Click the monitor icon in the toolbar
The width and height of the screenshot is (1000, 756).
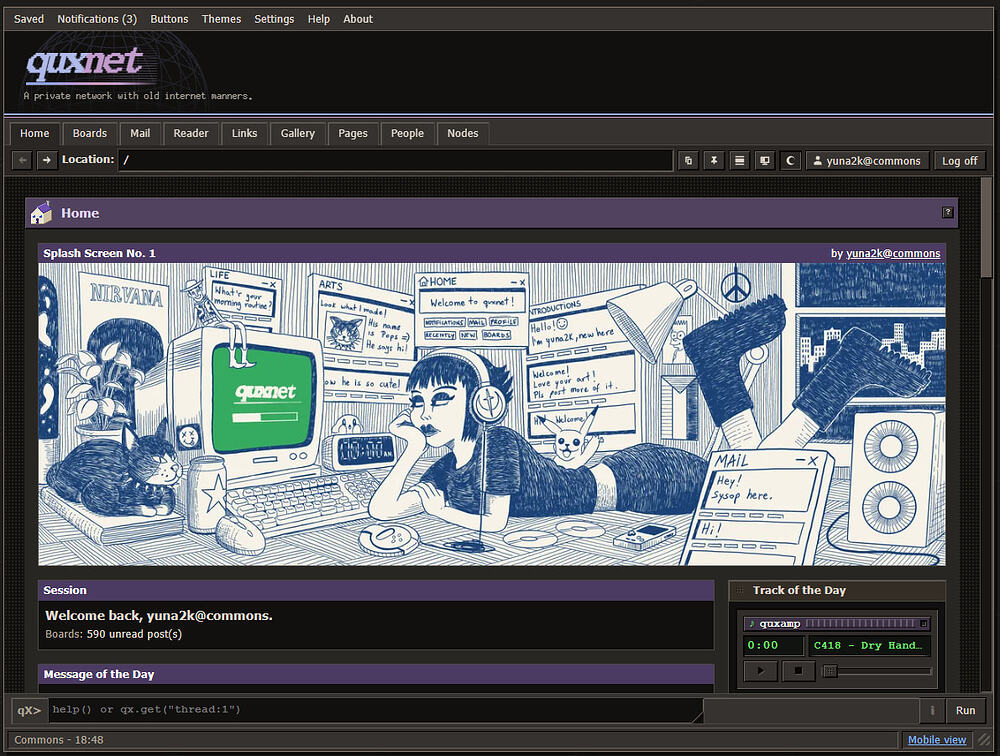(765, 161)
